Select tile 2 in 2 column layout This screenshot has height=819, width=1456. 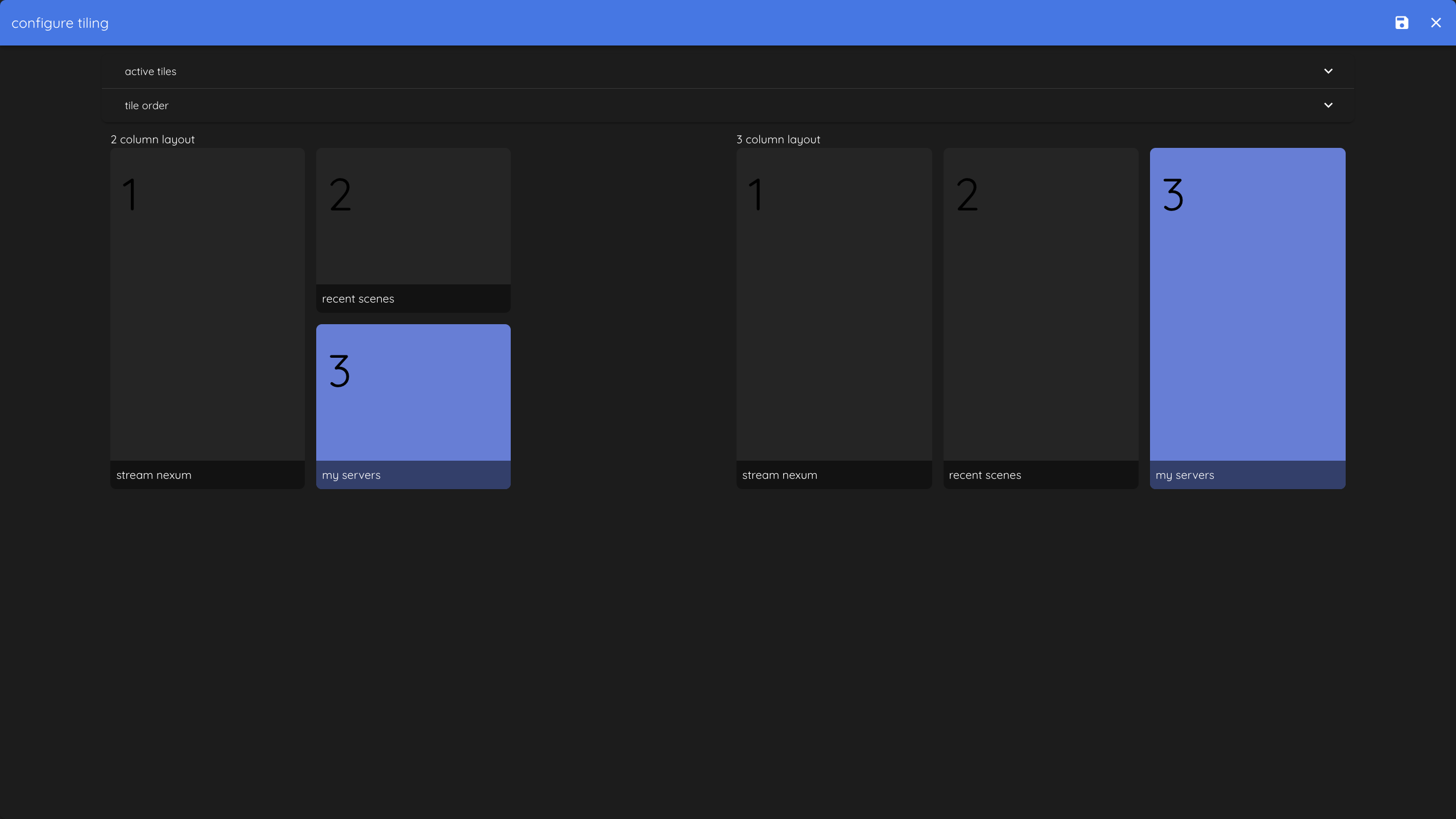[x=413, y=216]
